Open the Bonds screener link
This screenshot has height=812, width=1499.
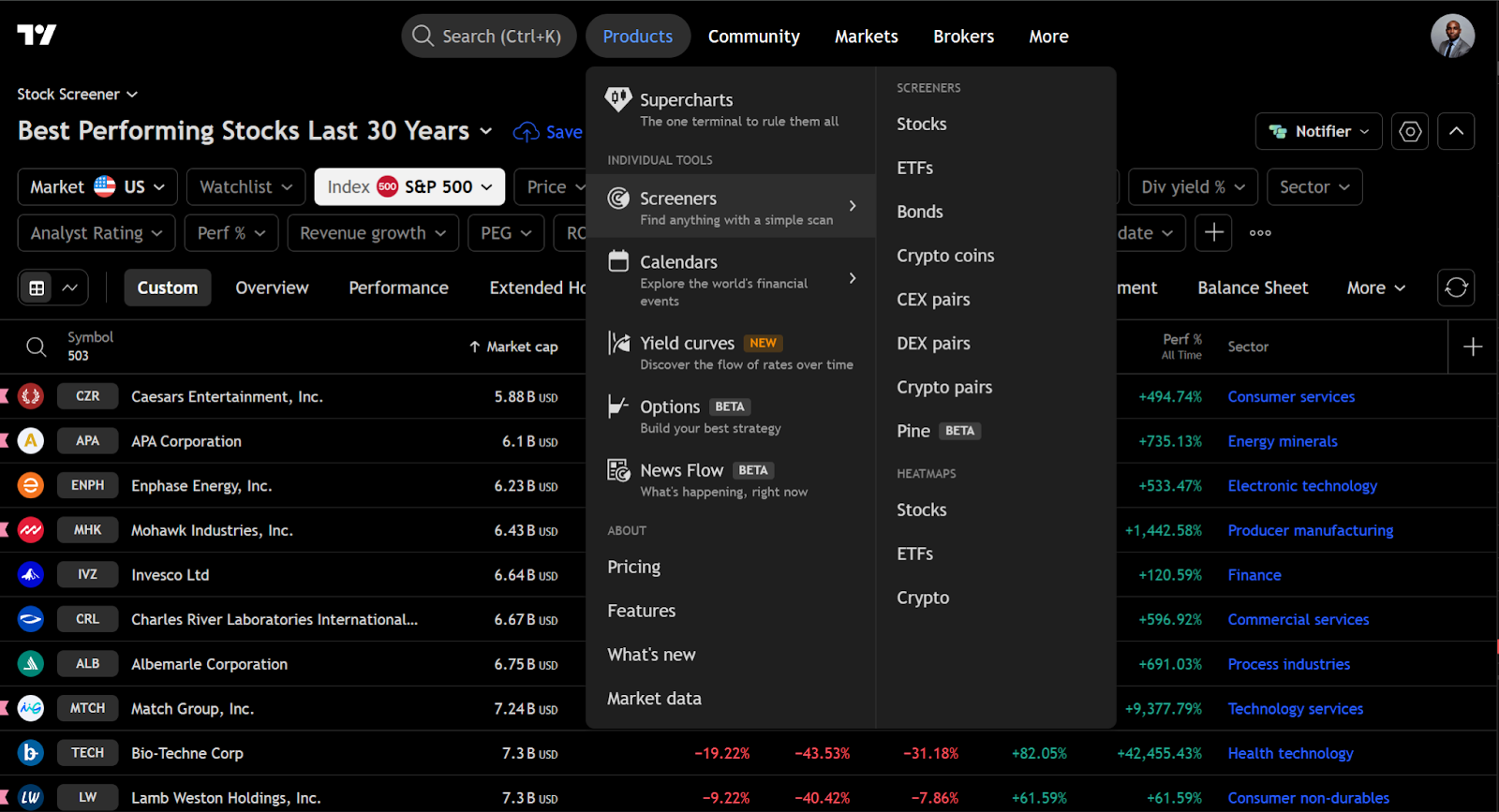point(920,212)
